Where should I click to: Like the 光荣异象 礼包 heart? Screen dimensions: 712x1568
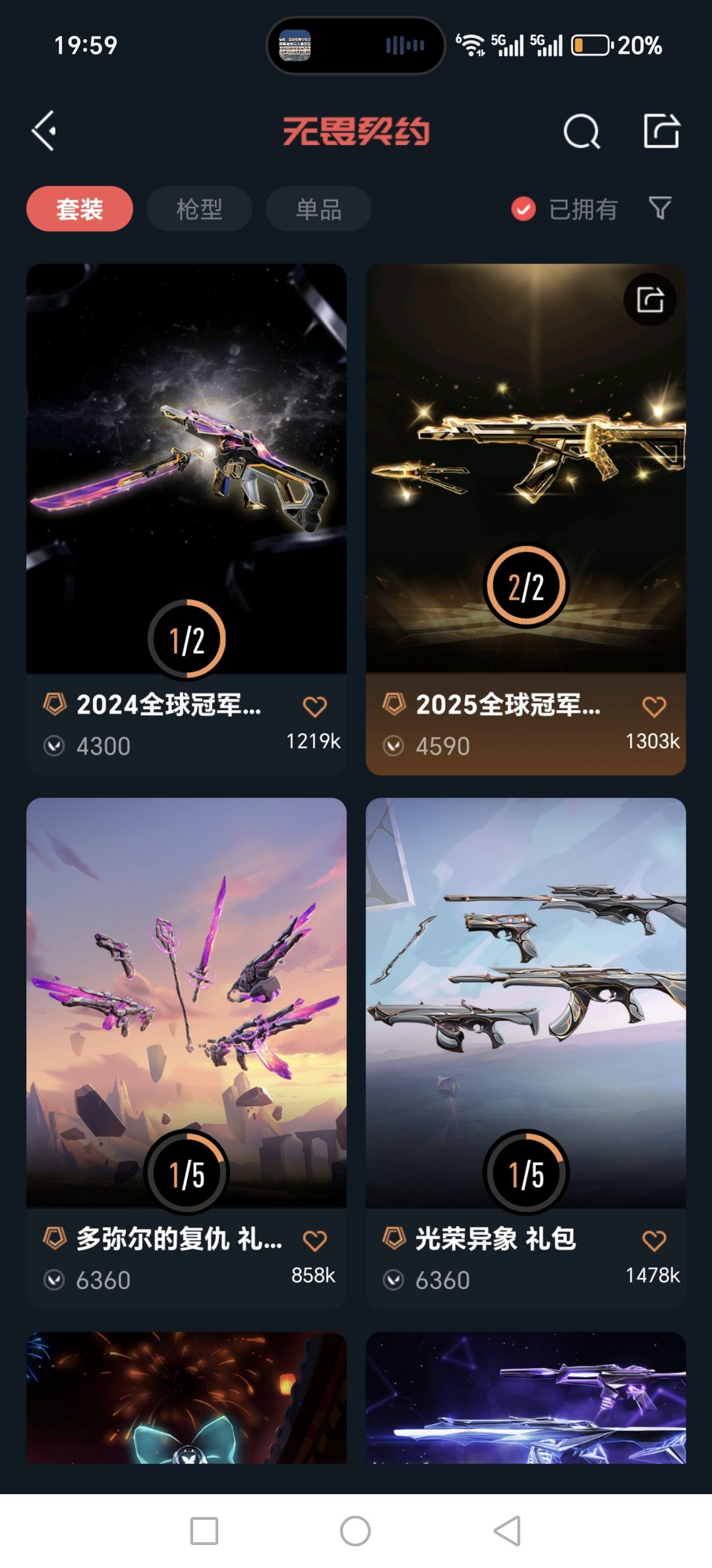tap(654, 1241)
